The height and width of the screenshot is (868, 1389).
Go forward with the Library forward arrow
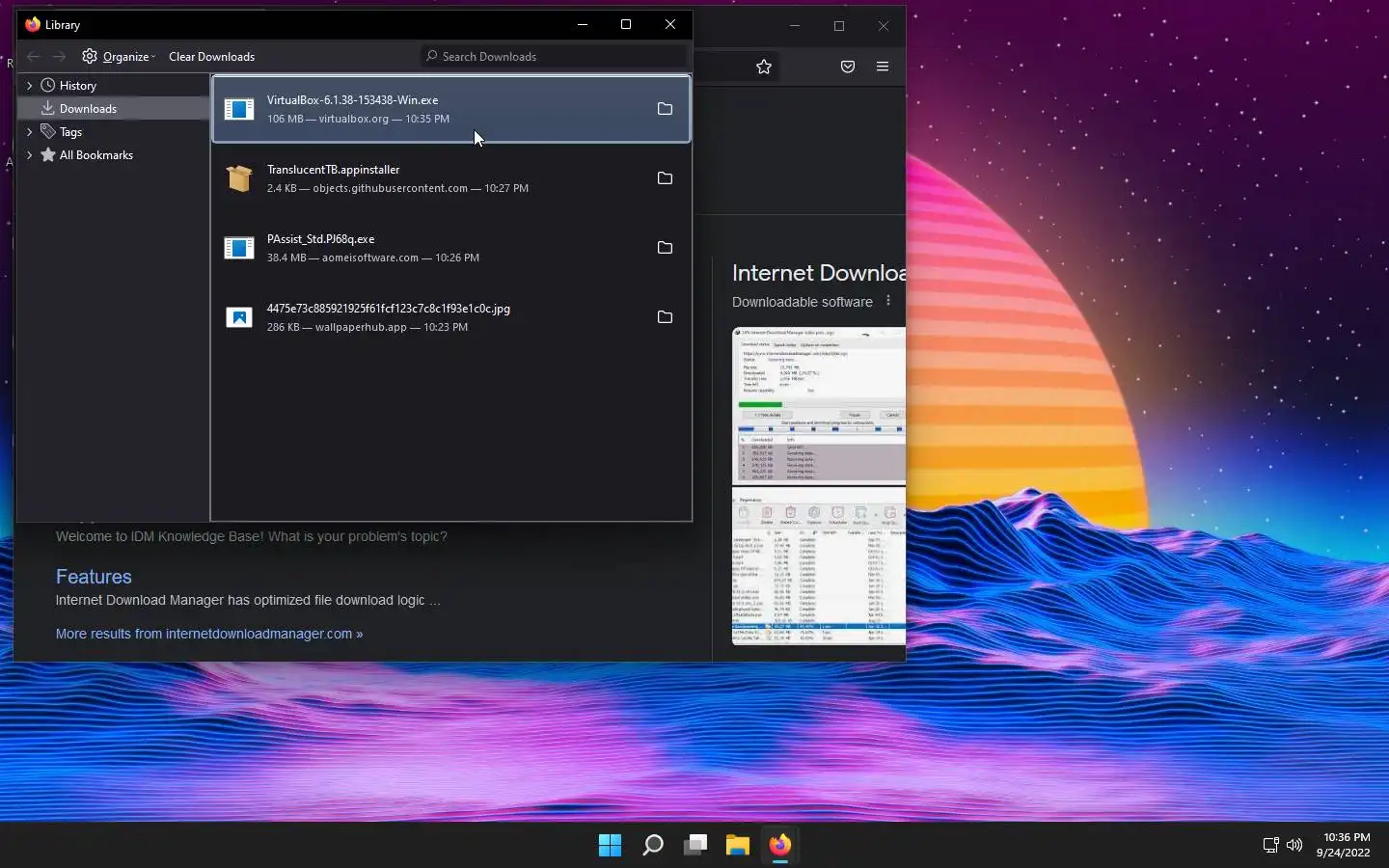[59, 56]
